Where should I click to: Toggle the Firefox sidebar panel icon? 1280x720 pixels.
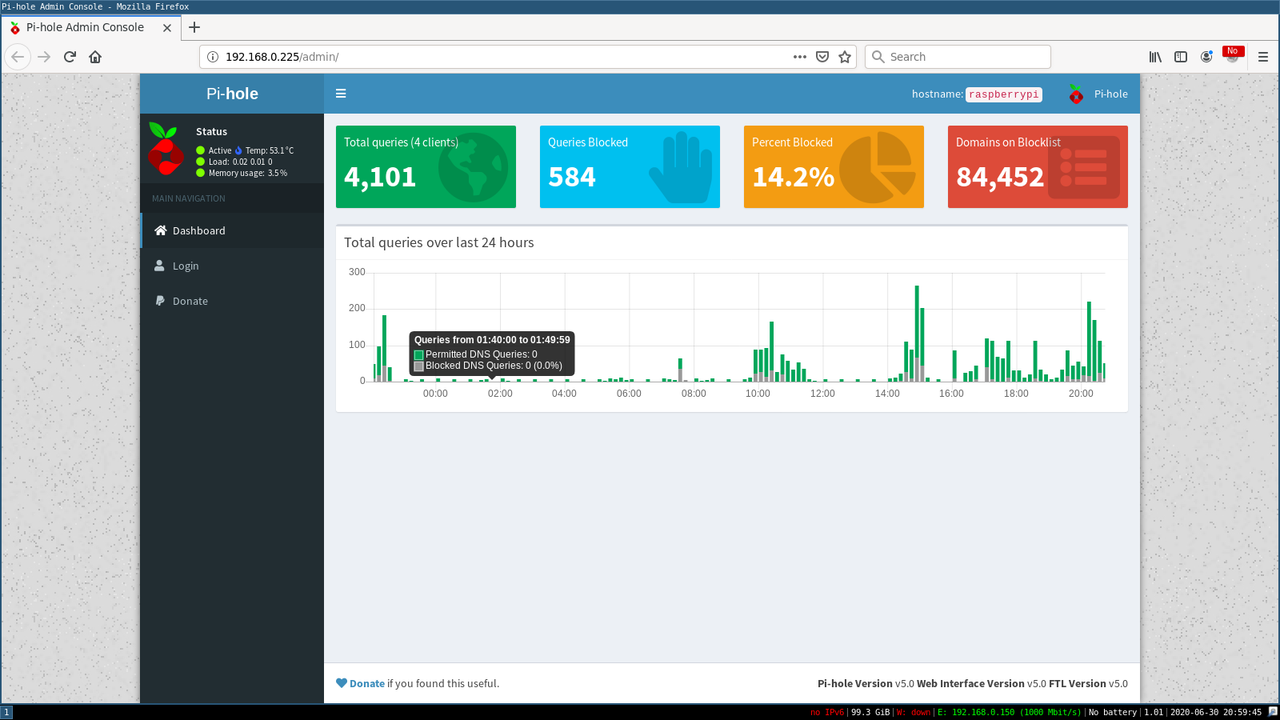pos(1181,57)
